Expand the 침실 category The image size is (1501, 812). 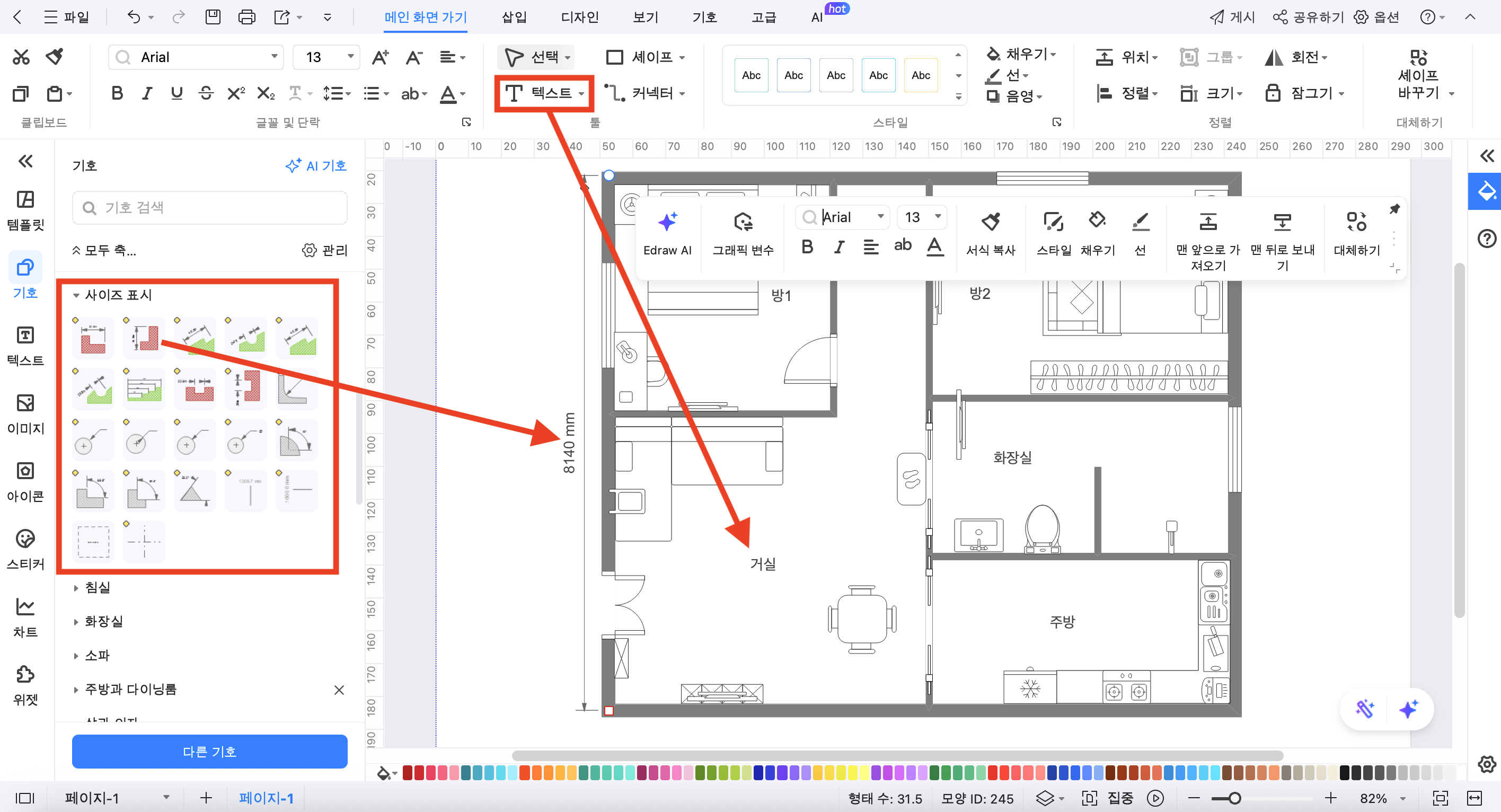click(x=76, y=588)
